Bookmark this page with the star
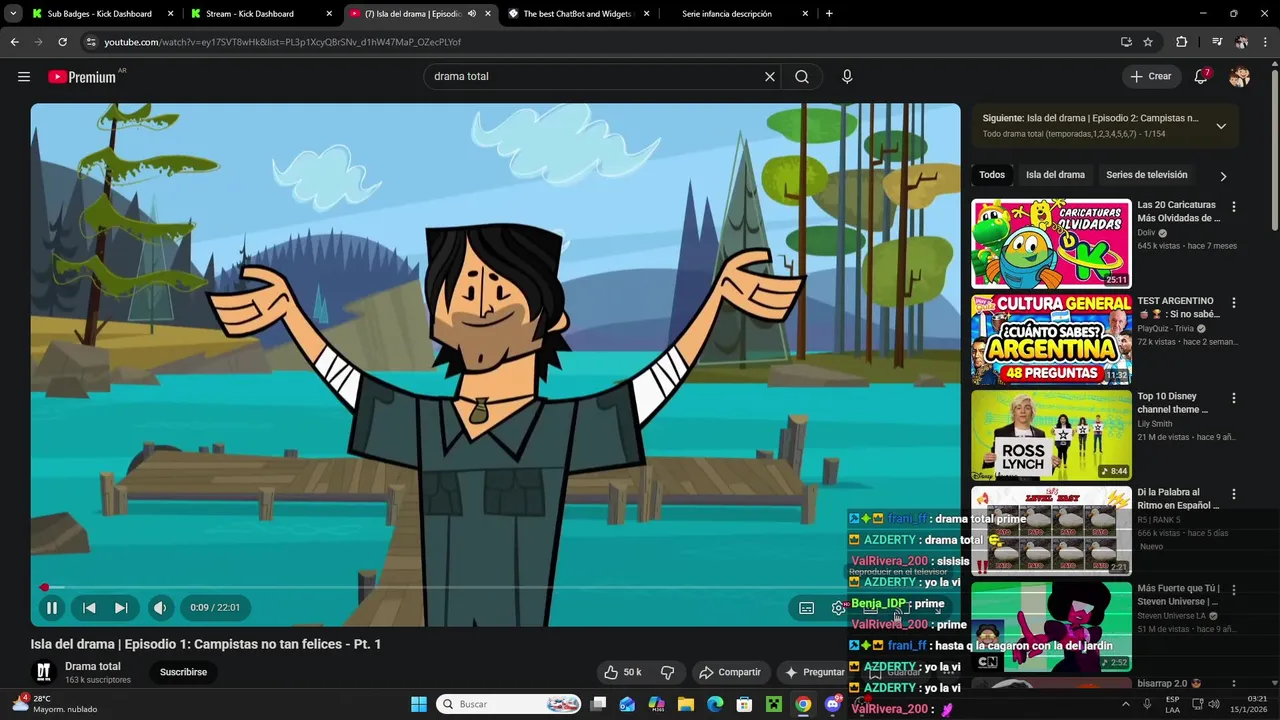Image resolution: width=1280 pixels, height=720 pixels. click(1148, 42)
